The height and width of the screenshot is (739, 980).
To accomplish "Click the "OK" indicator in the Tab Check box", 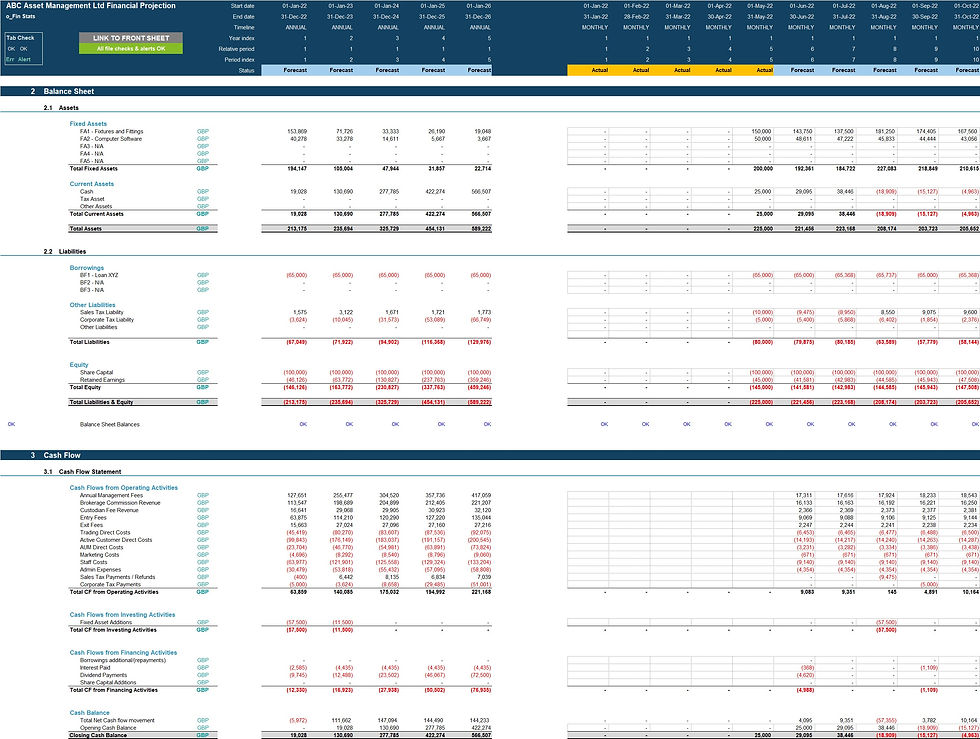I will point(11,48).
